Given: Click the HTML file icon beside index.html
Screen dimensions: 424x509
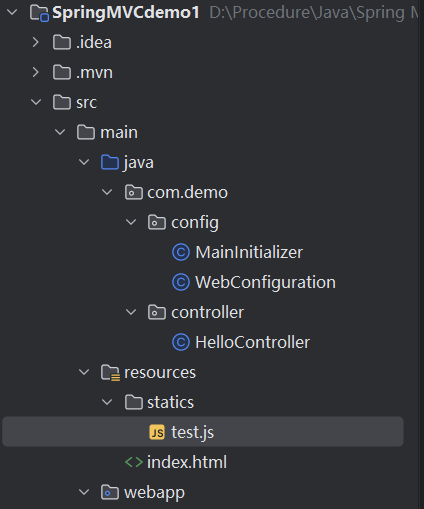Looking at the screenshot, I should pyautogui.click(x=134, y=462).
